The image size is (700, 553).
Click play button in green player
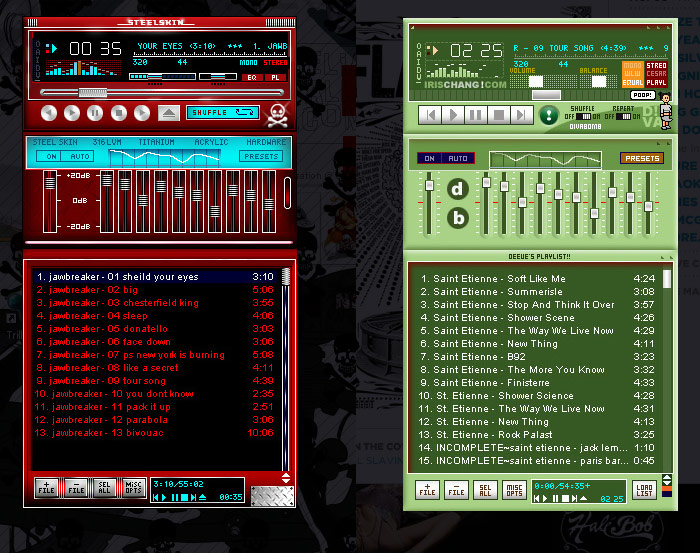(x=453, y=115)
